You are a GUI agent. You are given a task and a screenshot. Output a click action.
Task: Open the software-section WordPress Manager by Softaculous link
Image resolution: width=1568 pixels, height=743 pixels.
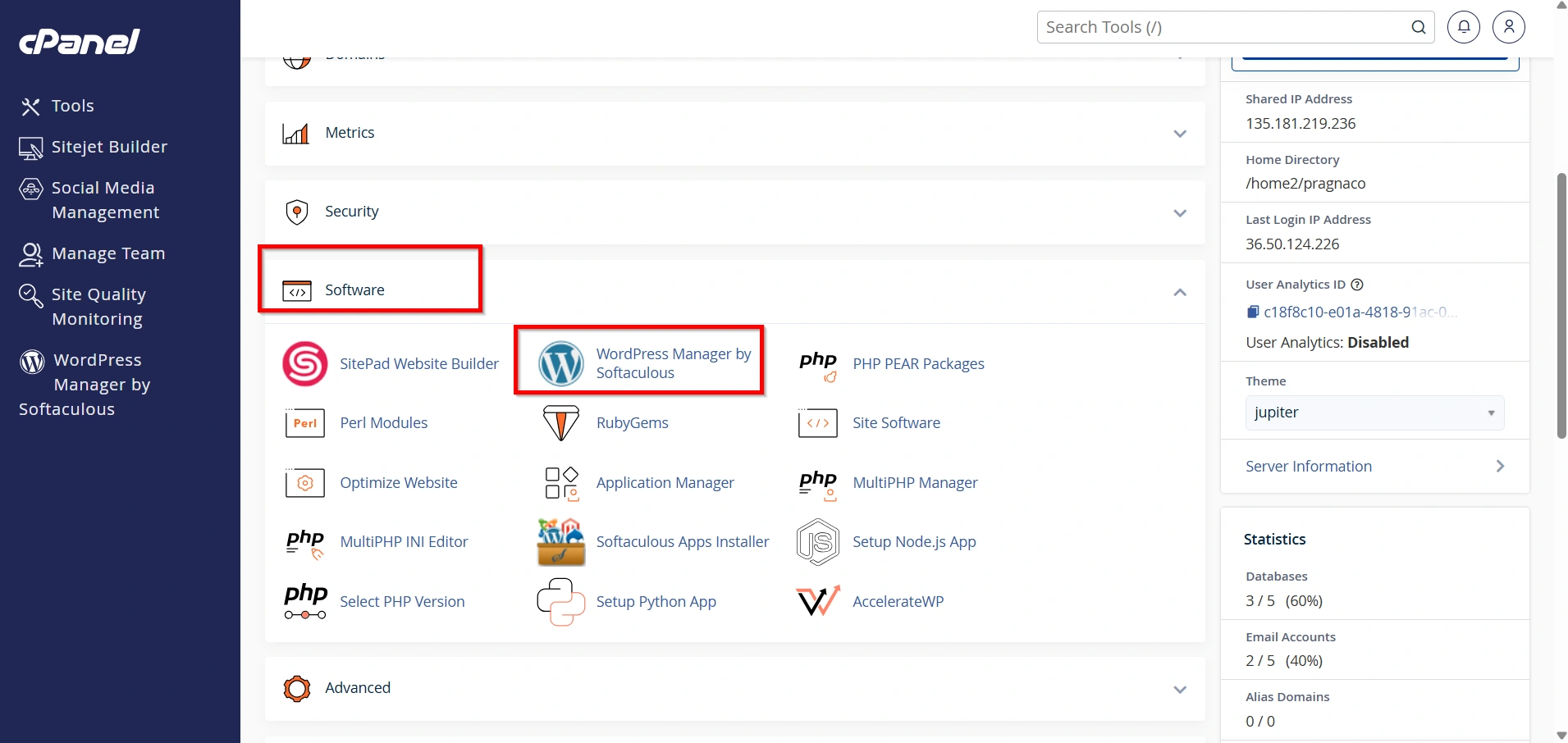674,363
